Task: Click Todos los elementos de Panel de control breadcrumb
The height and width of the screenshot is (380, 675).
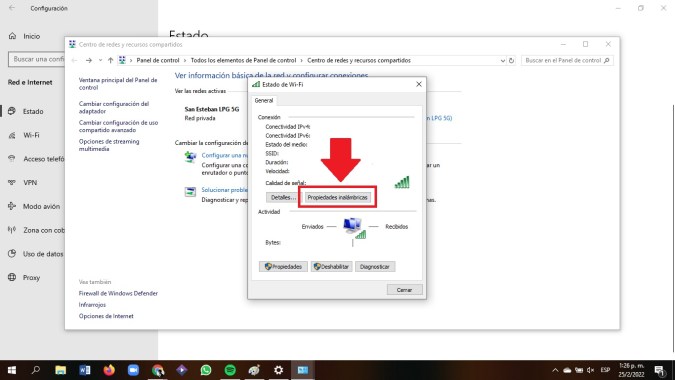Action: (243, 61)
